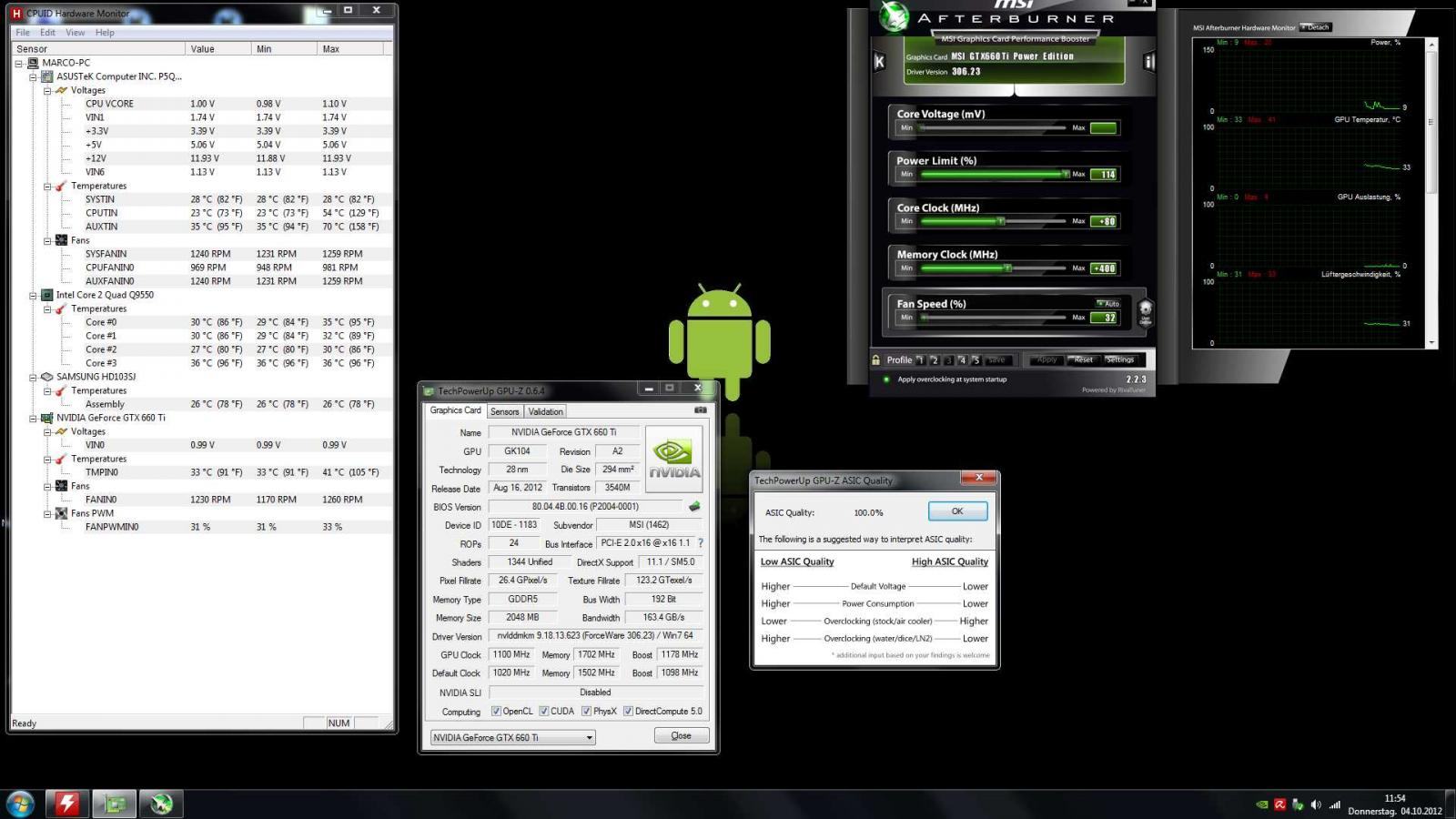Save BIOS using the chip icon in GPU-Z
The height and width of the screenshot is (819, 1456).
(694, 507)
